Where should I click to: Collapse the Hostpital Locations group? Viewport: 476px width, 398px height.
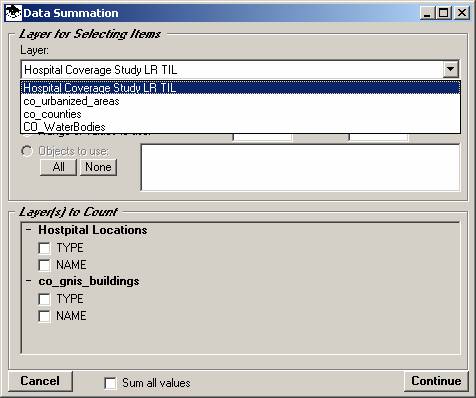tap(29, 230)
